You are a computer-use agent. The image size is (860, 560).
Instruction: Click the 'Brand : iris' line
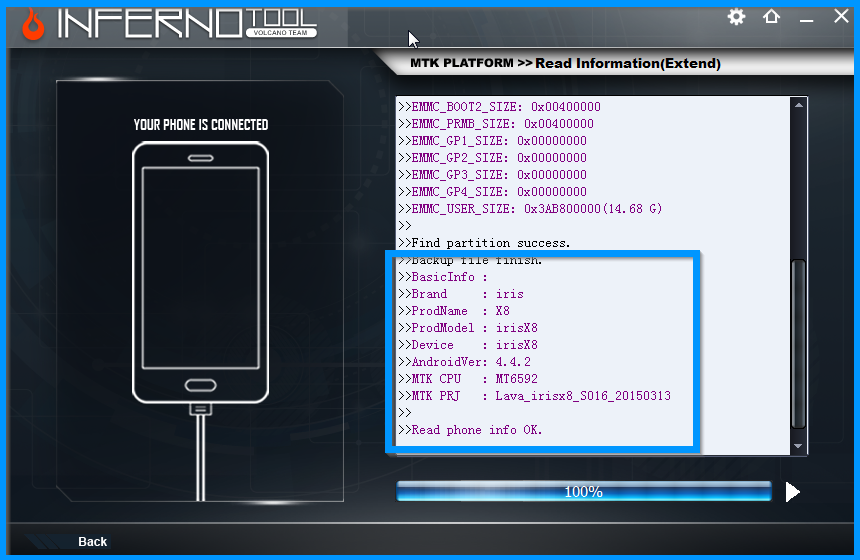coord(461,293)
